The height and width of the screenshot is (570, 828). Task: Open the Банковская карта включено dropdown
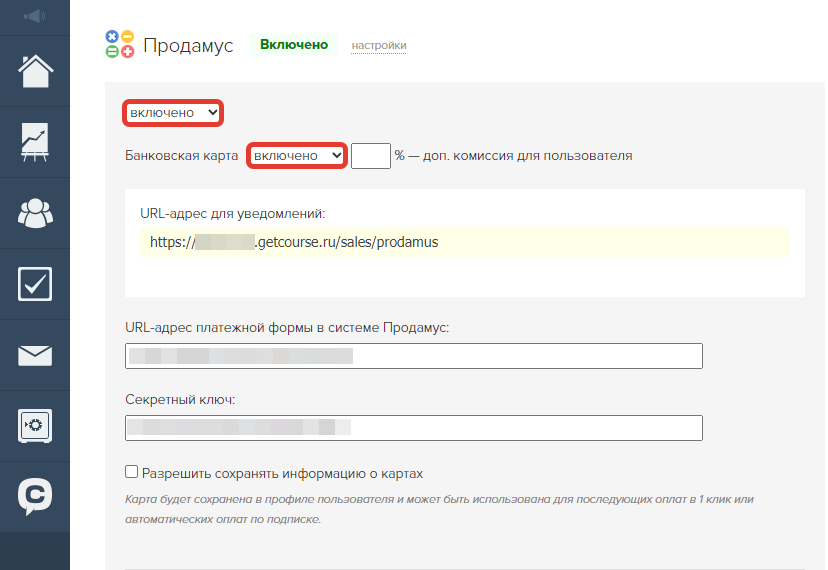[297, 156]
